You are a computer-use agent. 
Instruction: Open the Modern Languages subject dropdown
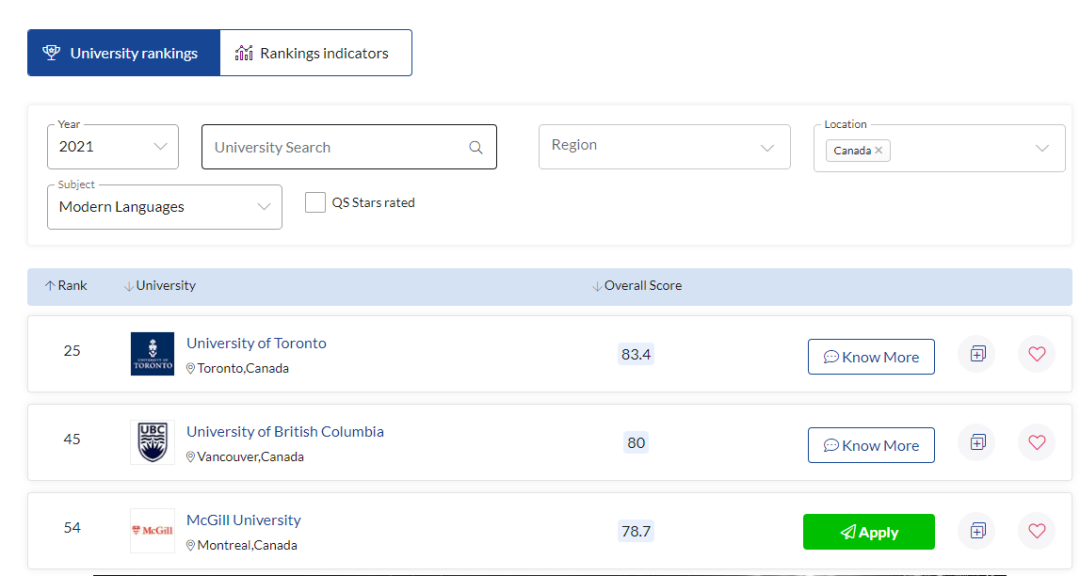165,207
